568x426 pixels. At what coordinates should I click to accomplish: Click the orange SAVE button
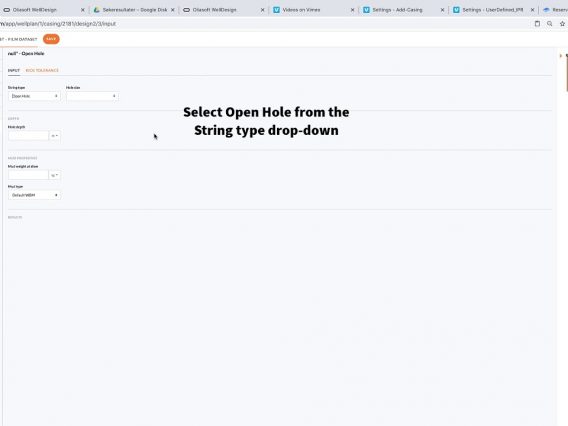point(51,39)
